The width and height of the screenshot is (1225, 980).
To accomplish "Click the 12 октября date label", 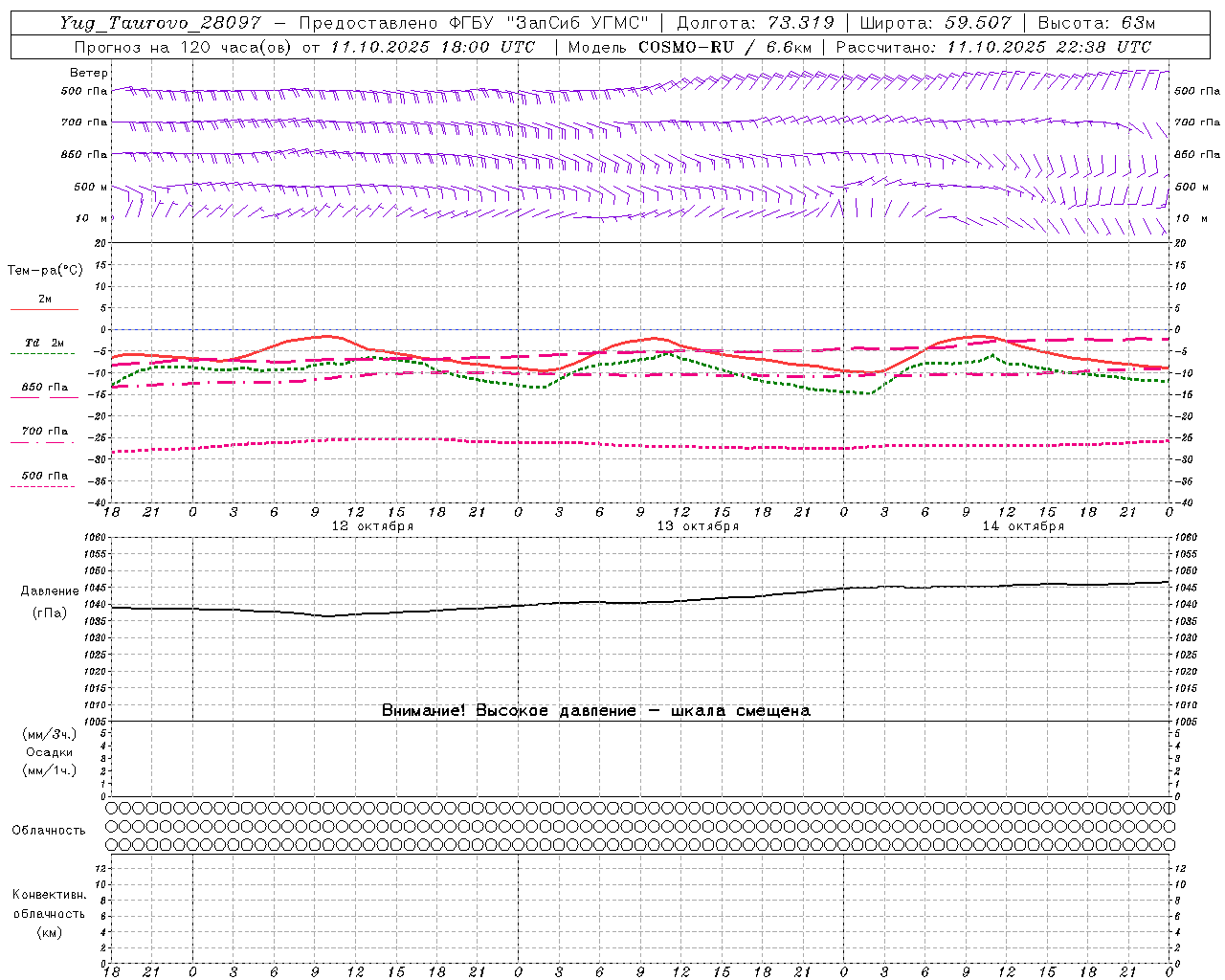I will 372,526.
